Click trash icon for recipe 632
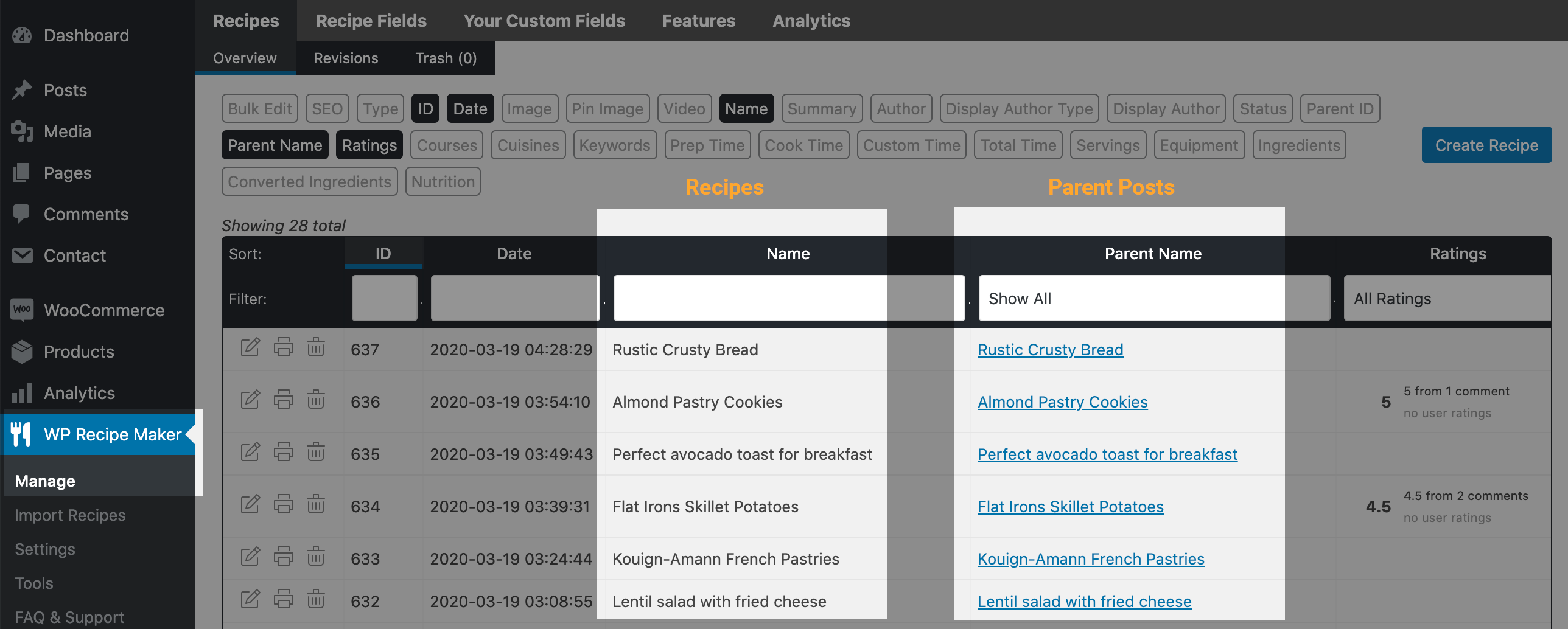 (x=315, y=599)
